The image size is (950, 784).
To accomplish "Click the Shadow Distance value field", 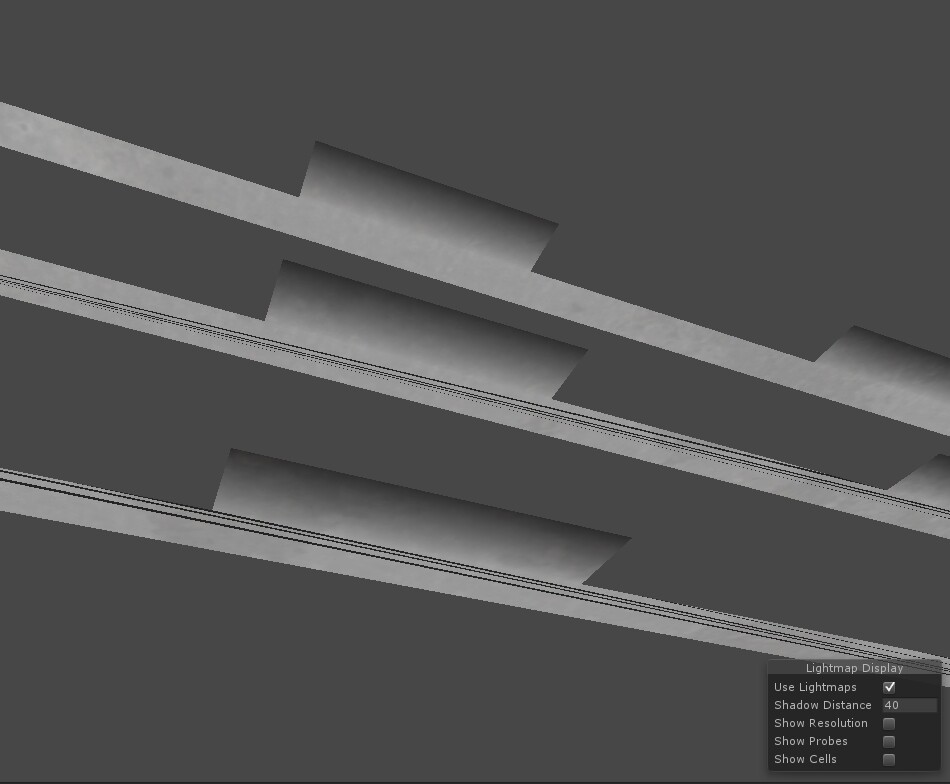I will (909, 705).
